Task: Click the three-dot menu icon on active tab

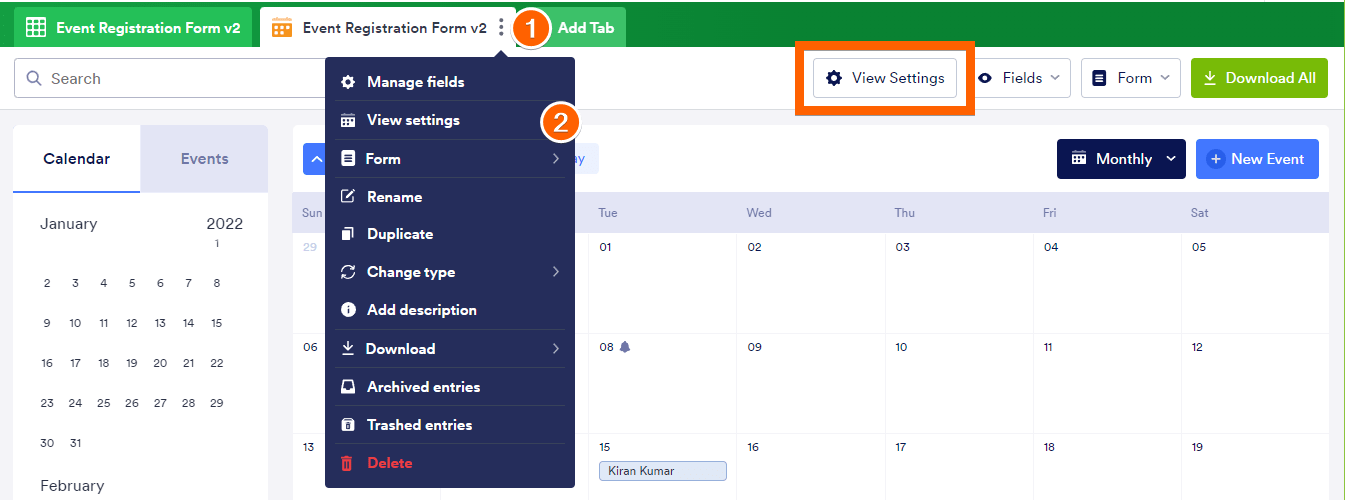Action: tap(501, 28)
